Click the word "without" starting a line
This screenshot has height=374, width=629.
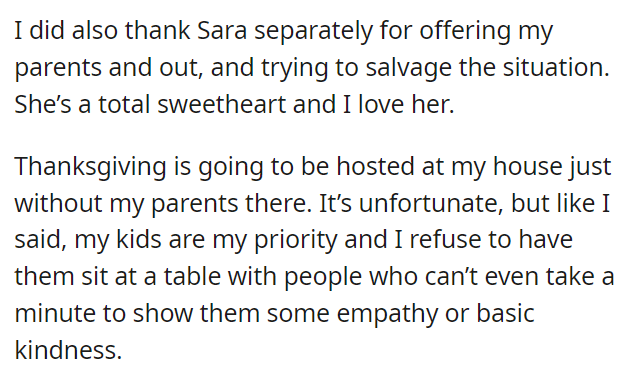coord(58,203)
